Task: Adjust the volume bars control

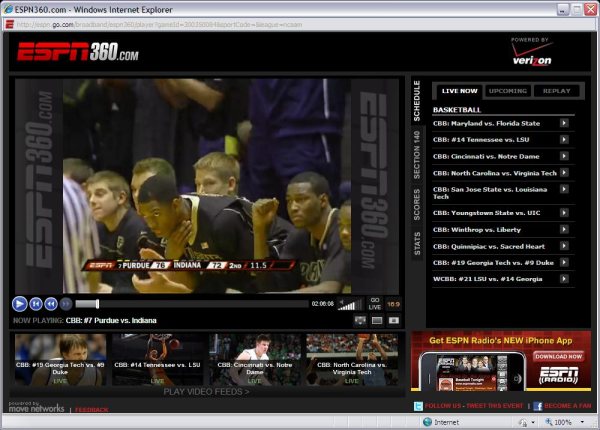Action: point(350,305)
